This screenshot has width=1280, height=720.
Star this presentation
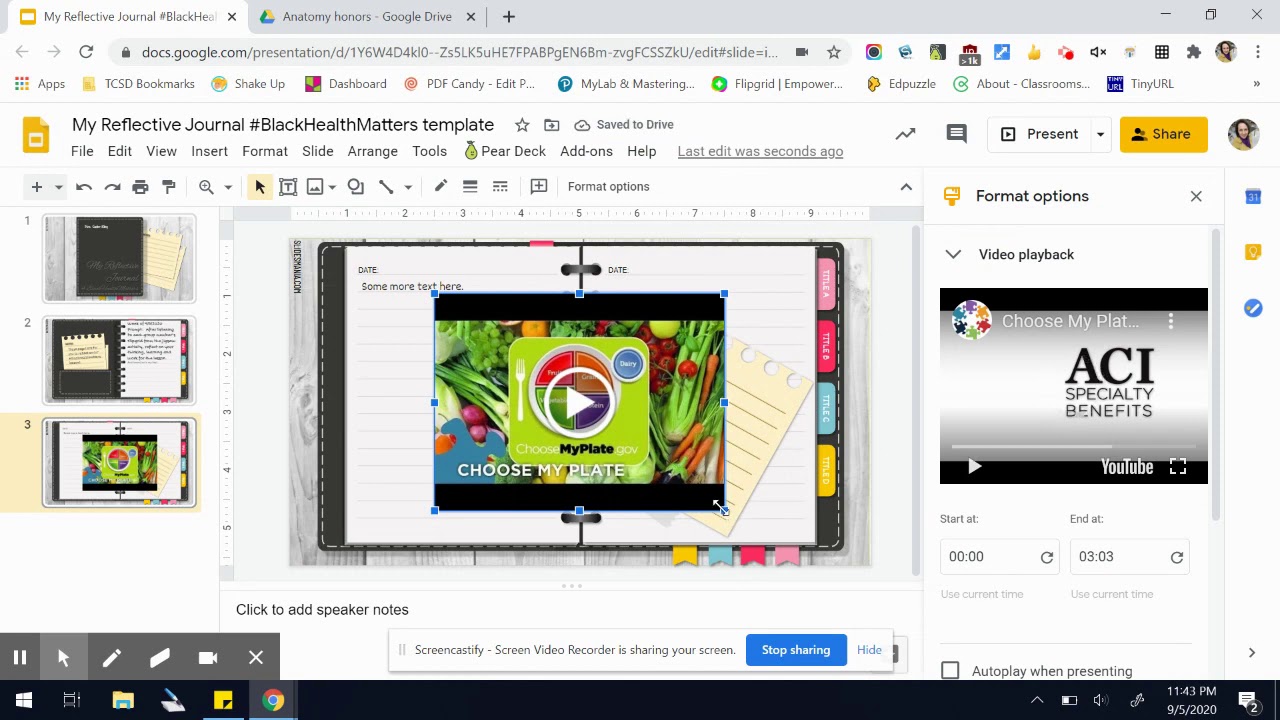tap(522, 125)
